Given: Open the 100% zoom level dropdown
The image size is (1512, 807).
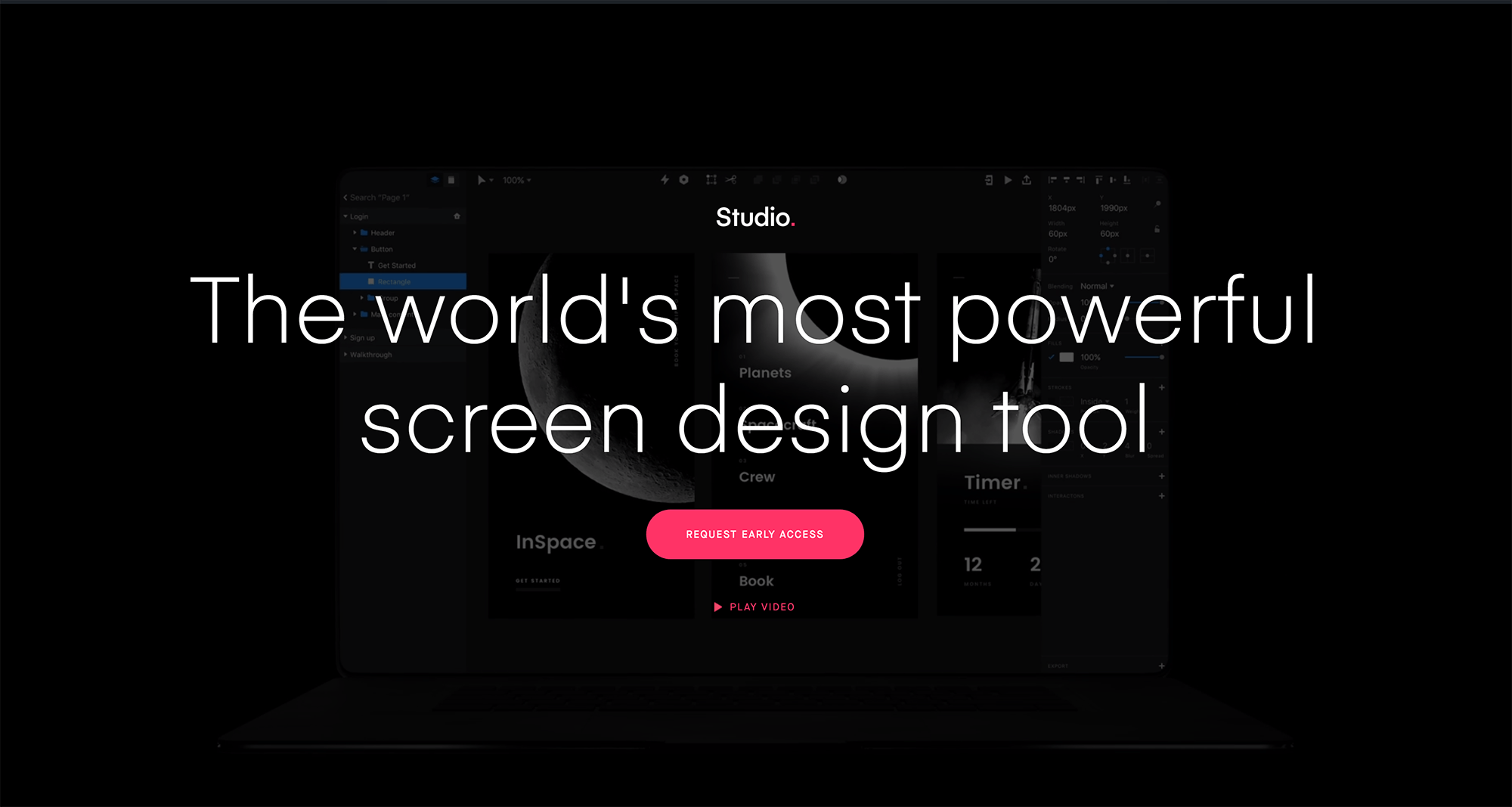Looking at the screenshot, I should point(517,180).
